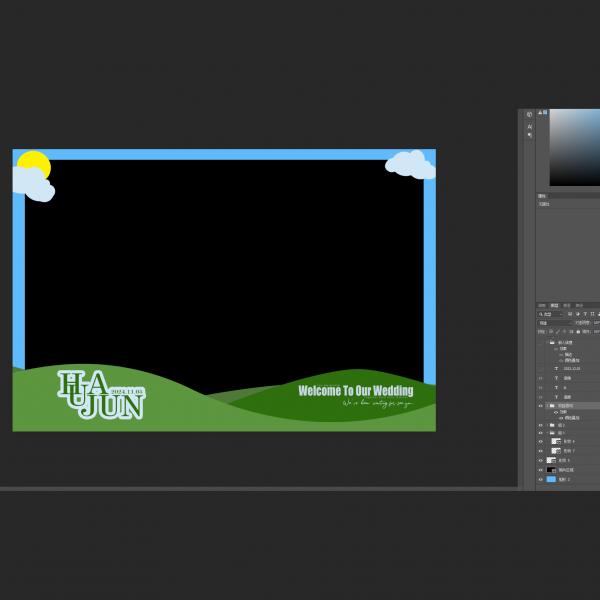The width and height of the screenshot is (600, 600).
Task: Open the Paragraph panel icon in the strip
Action: point(529,135)
